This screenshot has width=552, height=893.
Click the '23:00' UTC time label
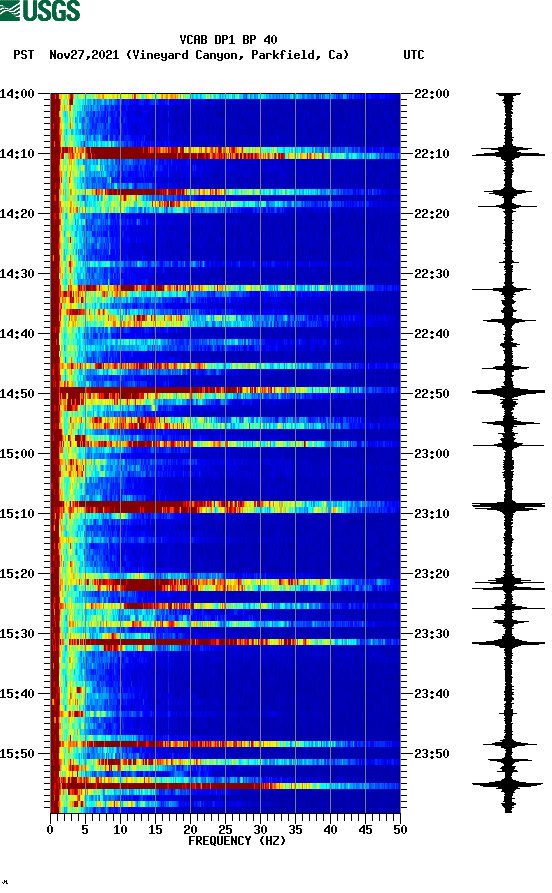tap(432, 454)
